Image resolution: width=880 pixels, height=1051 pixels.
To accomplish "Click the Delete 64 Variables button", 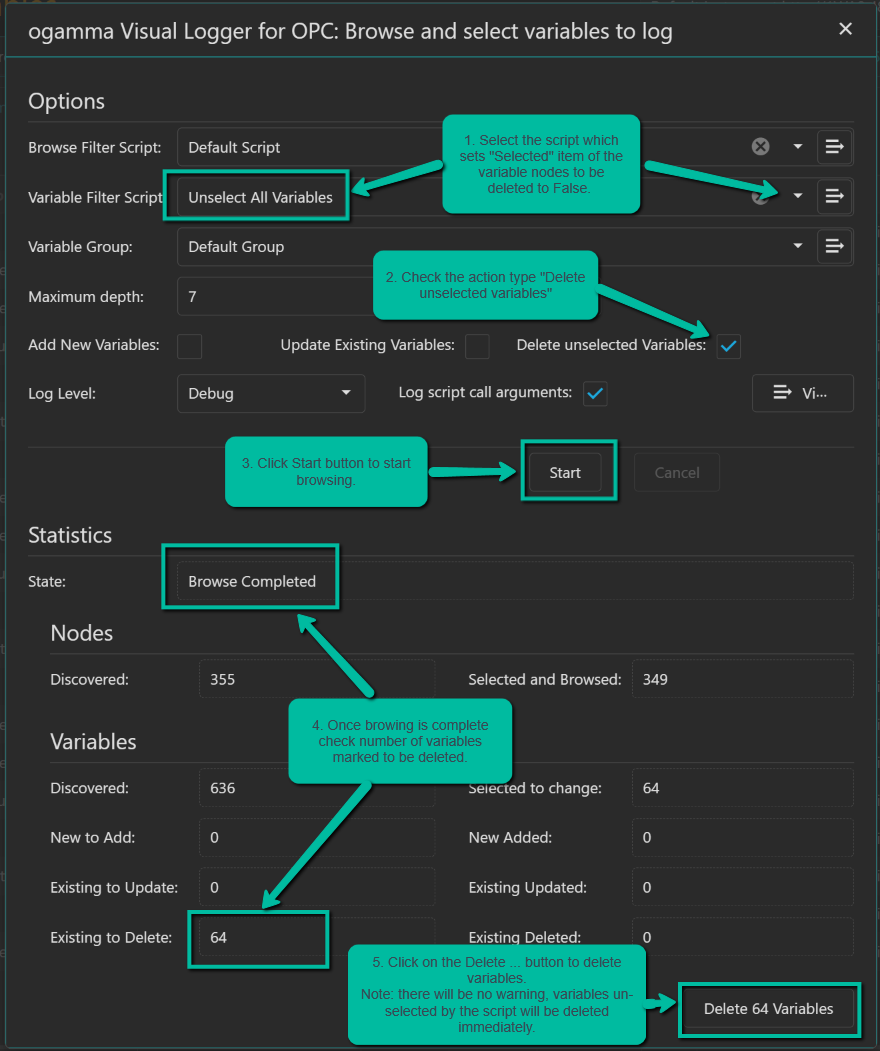I will coord(768,1009).
